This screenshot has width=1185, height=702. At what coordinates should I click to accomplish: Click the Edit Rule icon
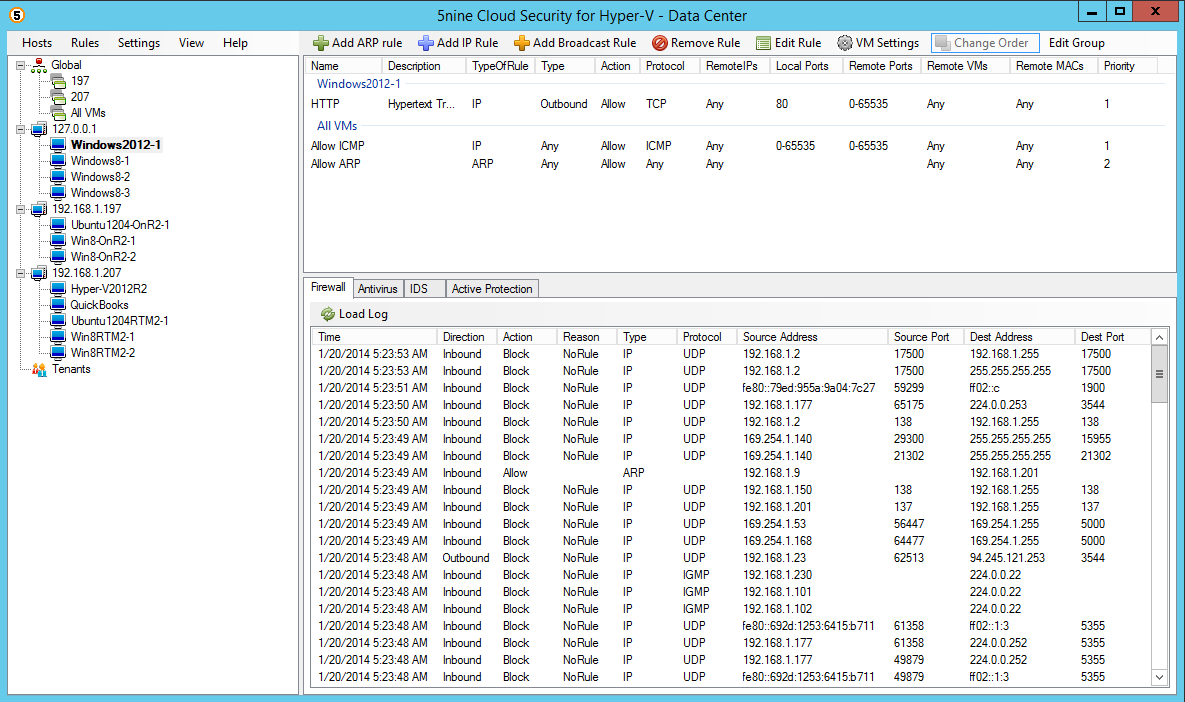pyautogui.click(x=763, y=43)
